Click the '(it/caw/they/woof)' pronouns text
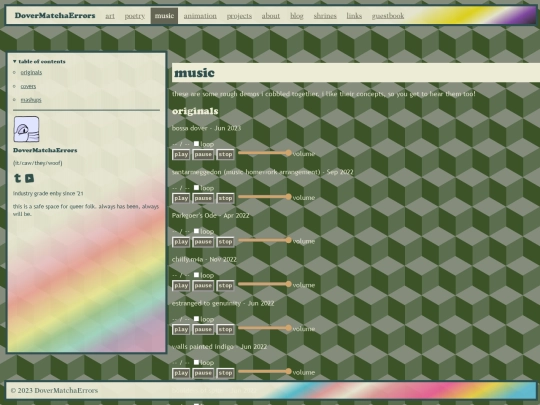The image size is (540, 405). pyautogui.click(x=38, y=163)
